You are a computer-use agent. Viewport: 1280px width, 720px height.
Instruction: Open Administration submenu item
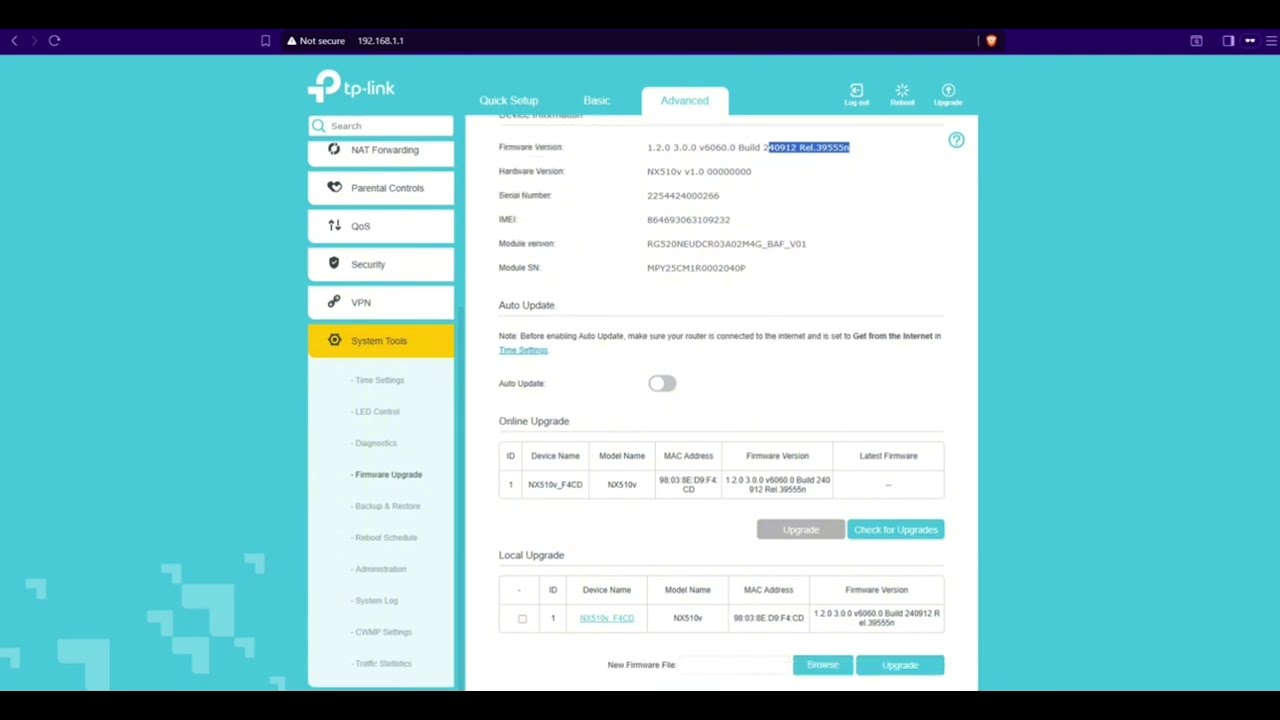[379, 569]
